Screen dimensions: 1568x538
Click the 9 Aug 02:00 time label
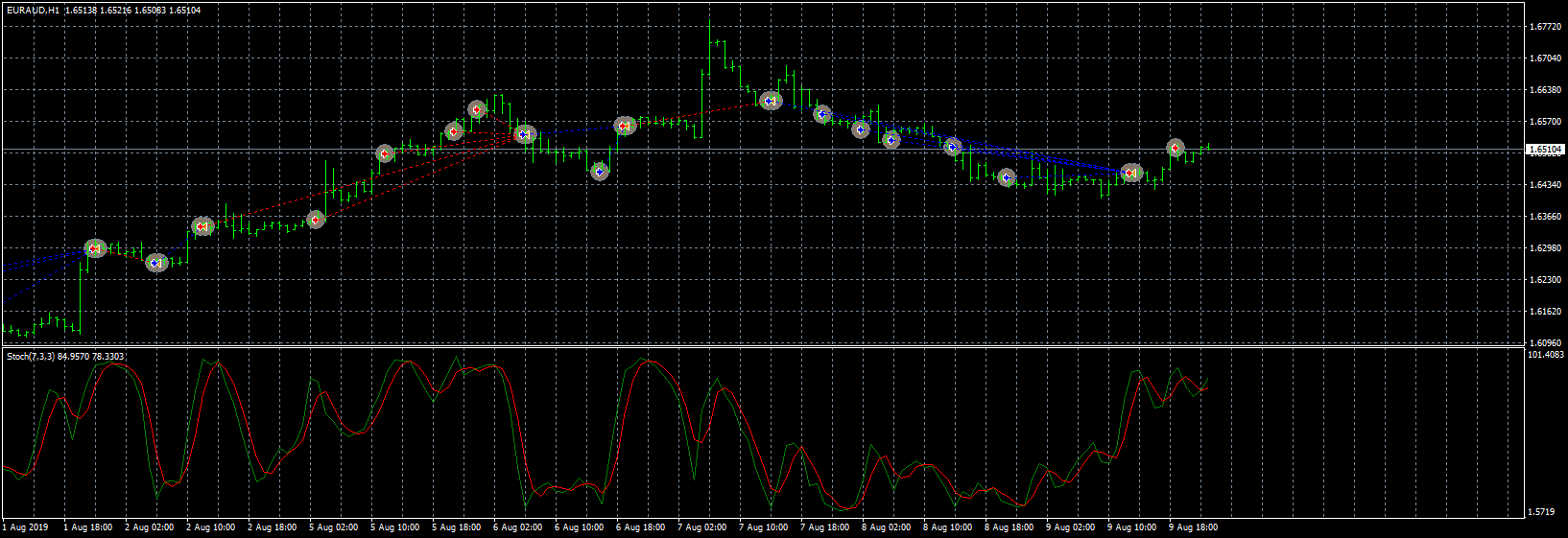1071,527
